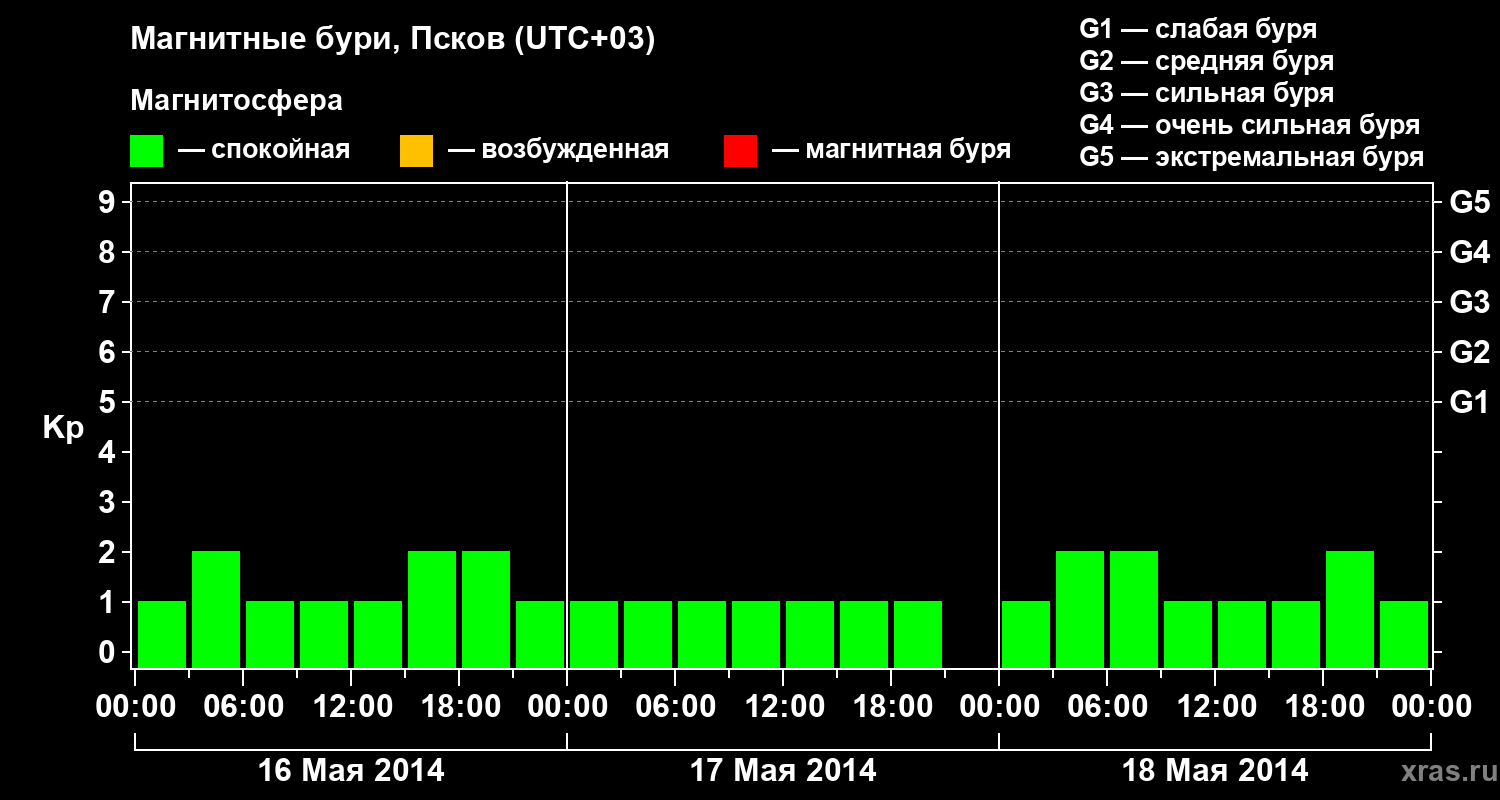Click the 17 Мая 18:00–21:00 bar

click(918, 634)
